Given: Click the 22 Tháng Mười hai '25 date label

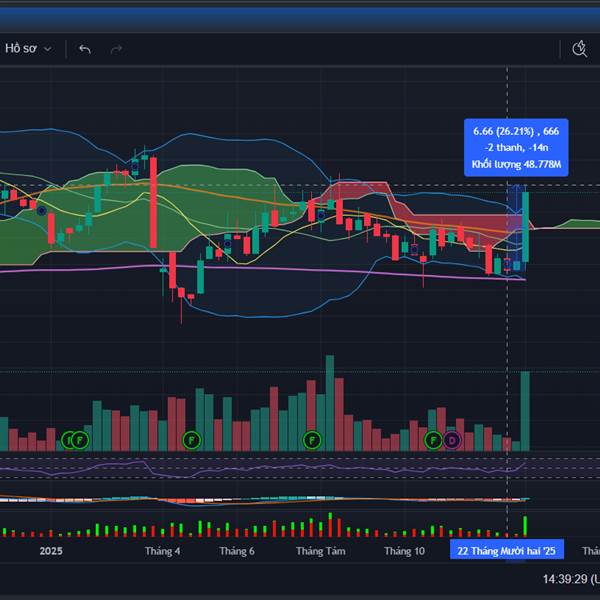Looking at the screenshot, I should (506, 551).
